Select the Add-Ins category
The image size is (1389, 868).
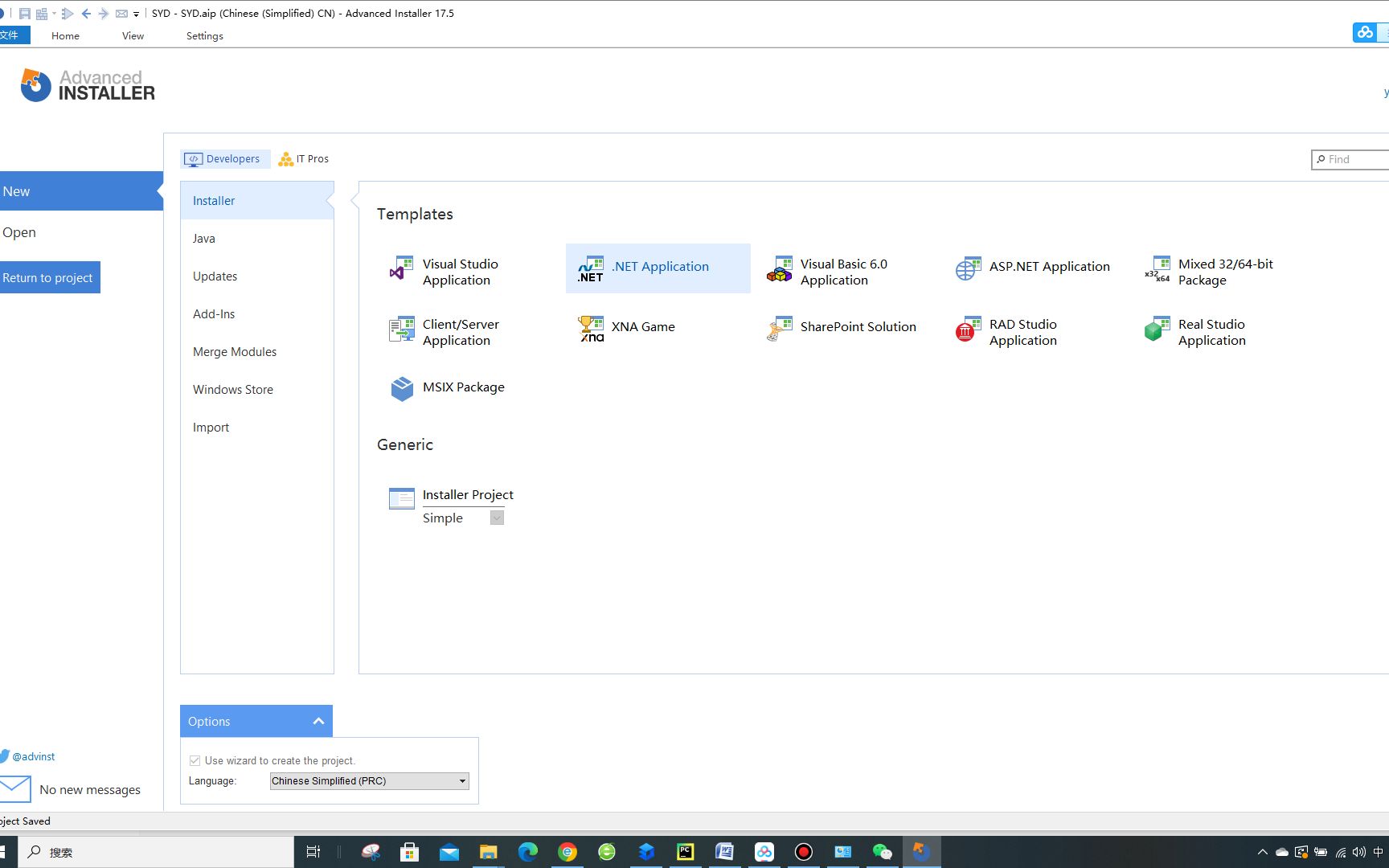(x=256, y=313)
